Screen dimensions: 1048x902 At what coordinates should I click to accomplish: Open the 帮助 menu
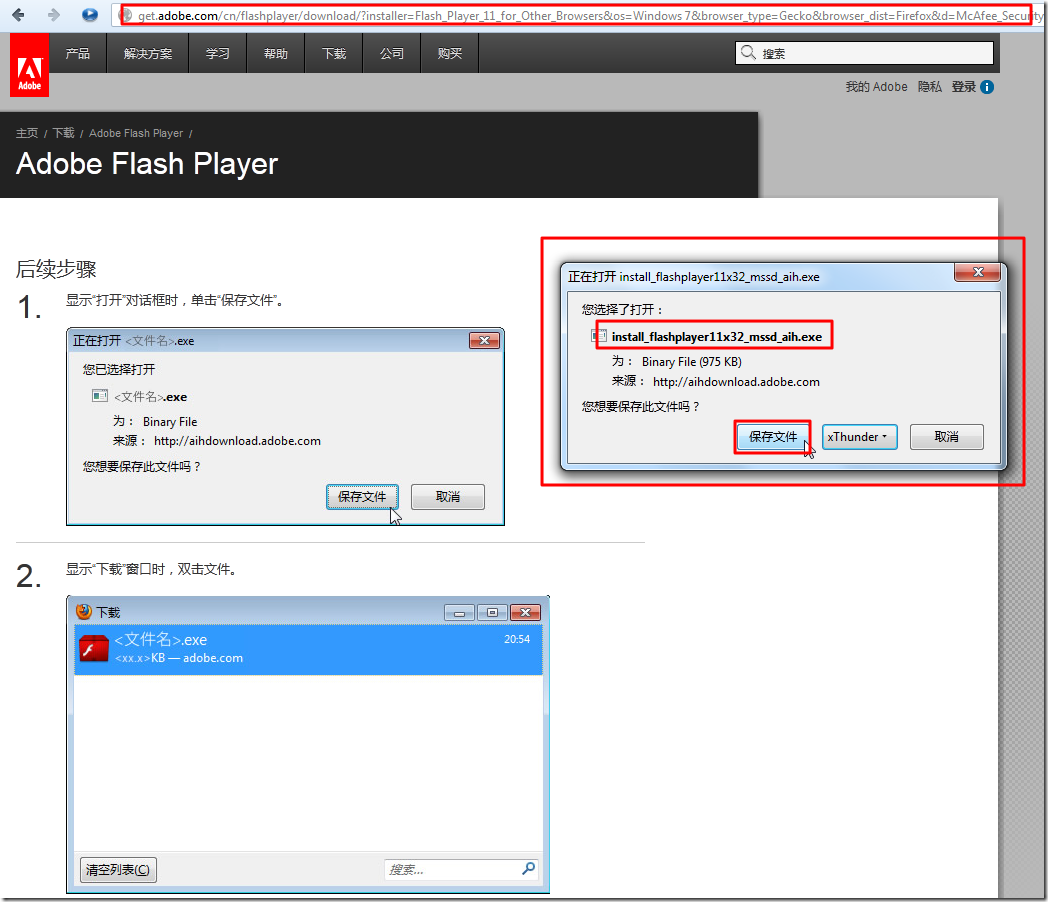pyautogui.click(x=275, y=53)
